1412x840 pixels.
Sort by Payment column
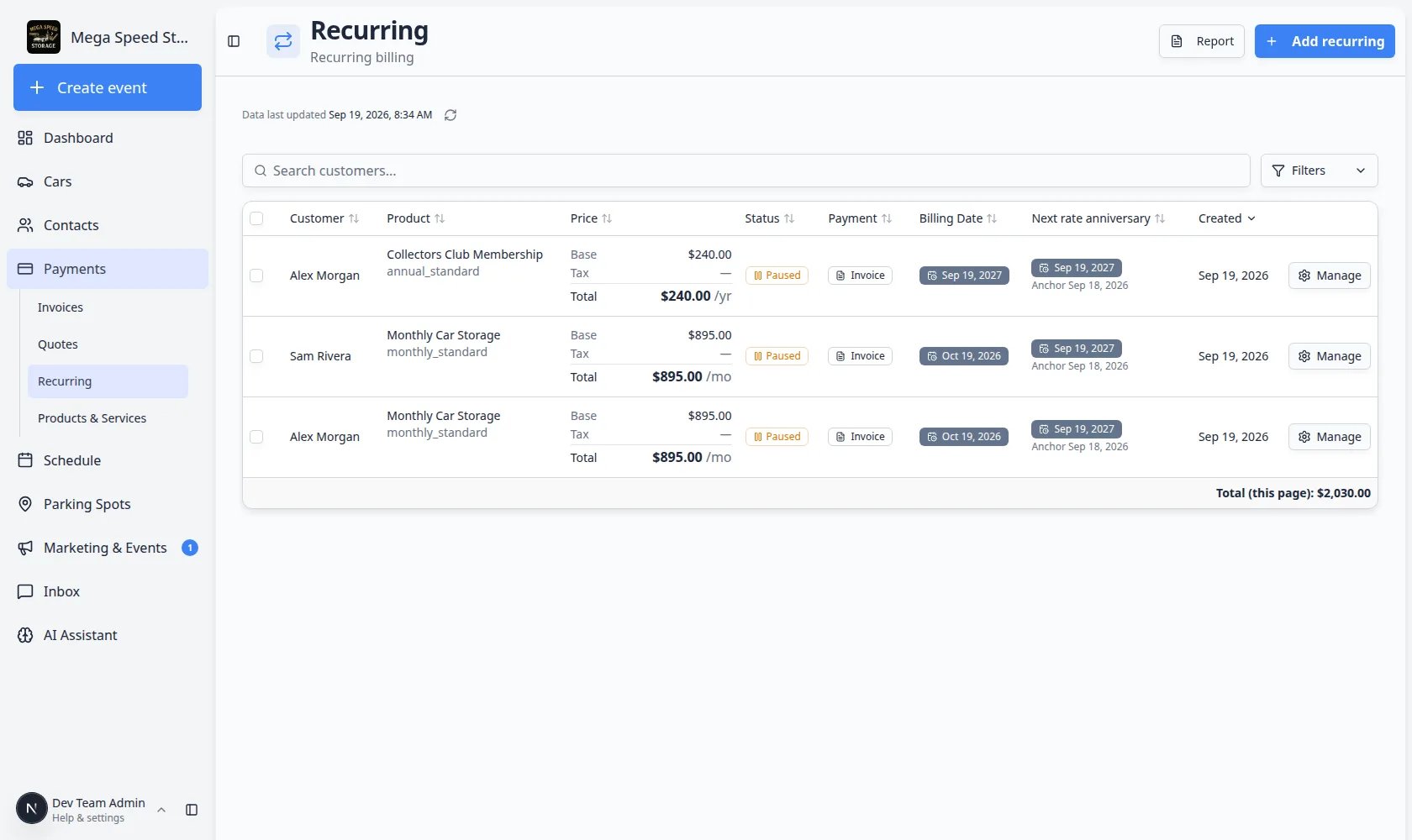pyautogui.click(x=860, y=218)
